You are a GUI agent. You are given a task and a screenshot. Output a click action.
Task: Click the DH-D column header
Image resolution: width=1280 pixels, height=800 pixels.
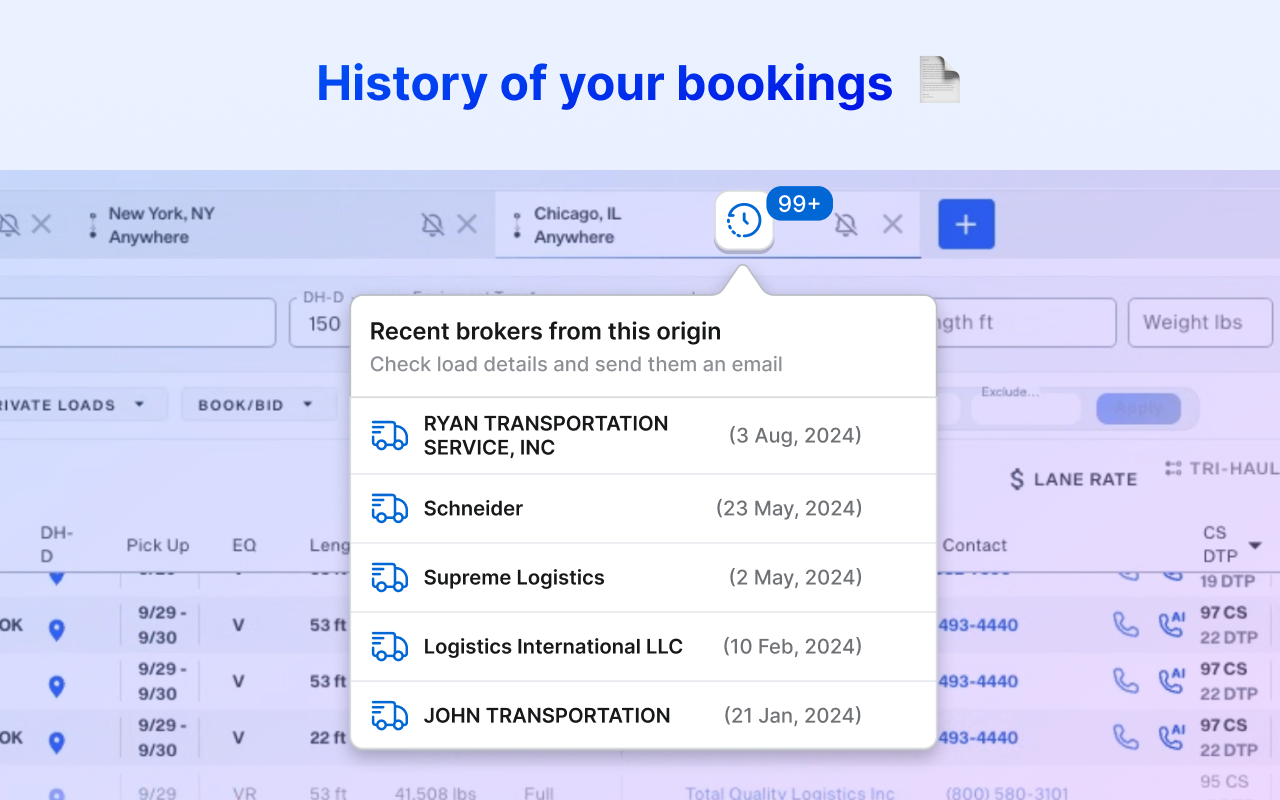(57, 544)
